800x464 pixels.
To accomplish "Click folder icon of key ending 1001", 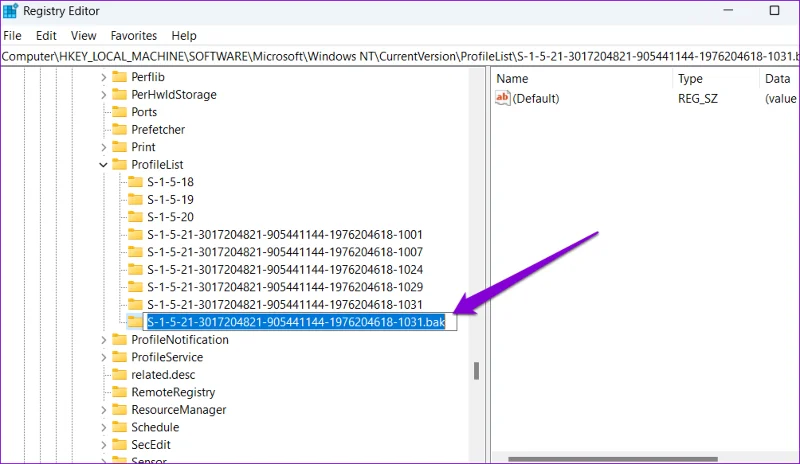I will (x=135, y=234).
